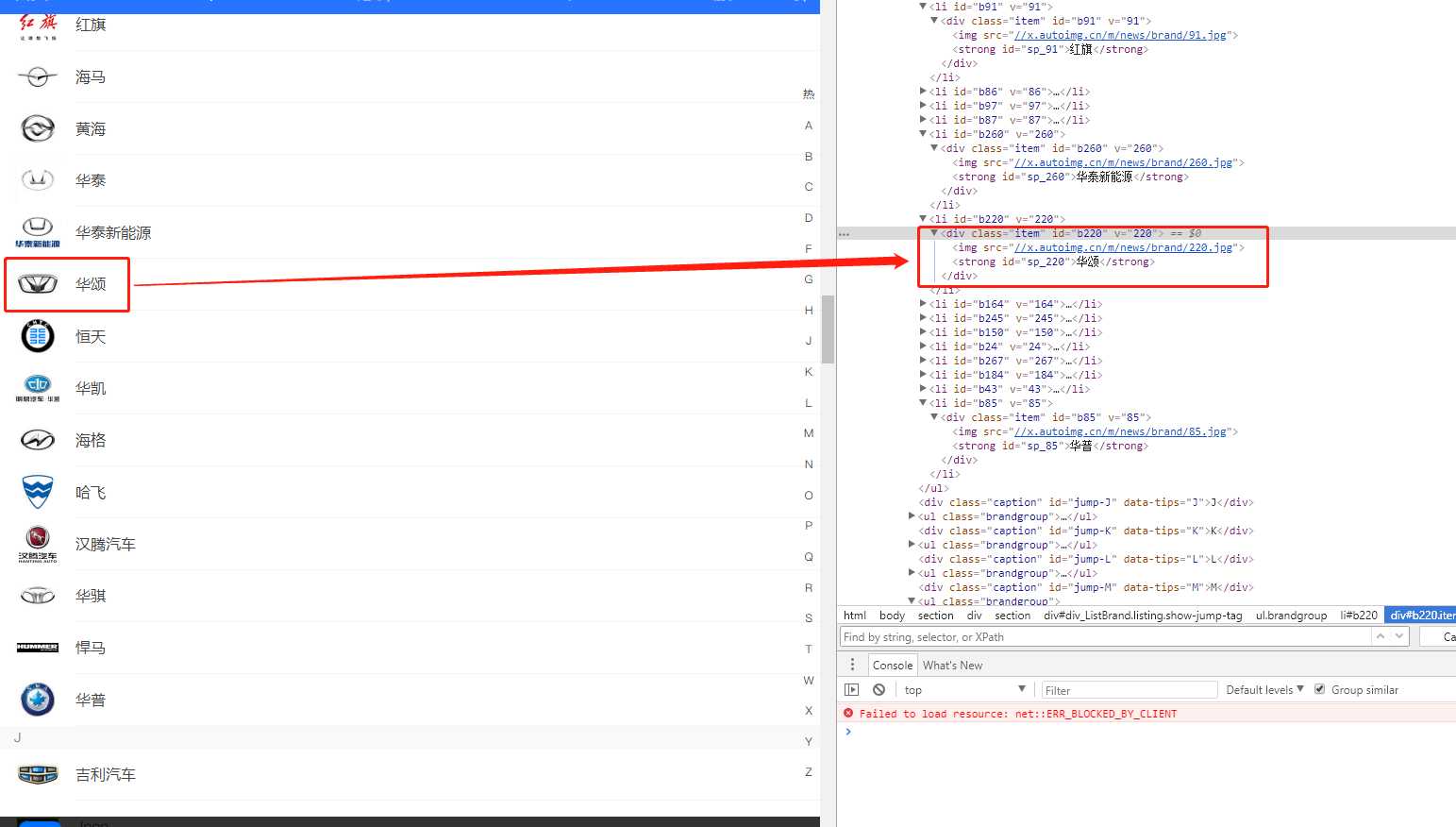Expand the li id="b97" node
The height and width of the screenshot is (827, 1456).
(923, 106)
